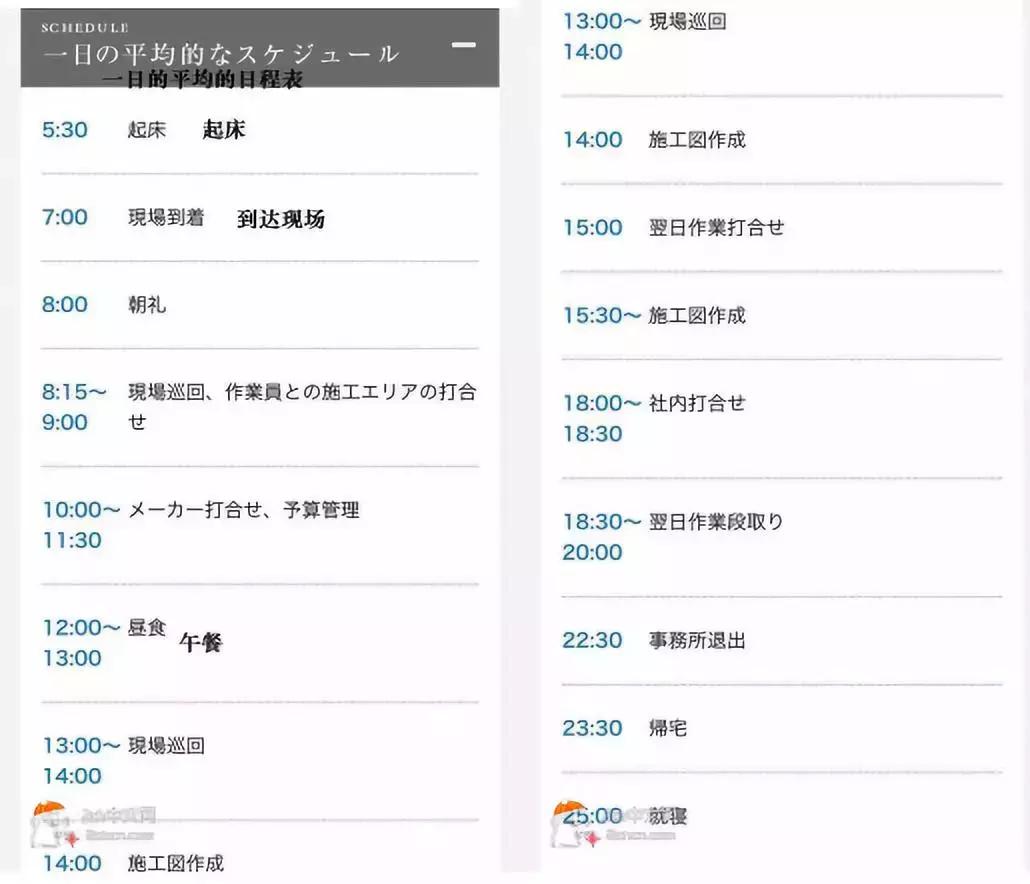Collapse the schedule panel with the minus button
The width and height of the screenshot is (1030, 884).
(x=462, y=45)
